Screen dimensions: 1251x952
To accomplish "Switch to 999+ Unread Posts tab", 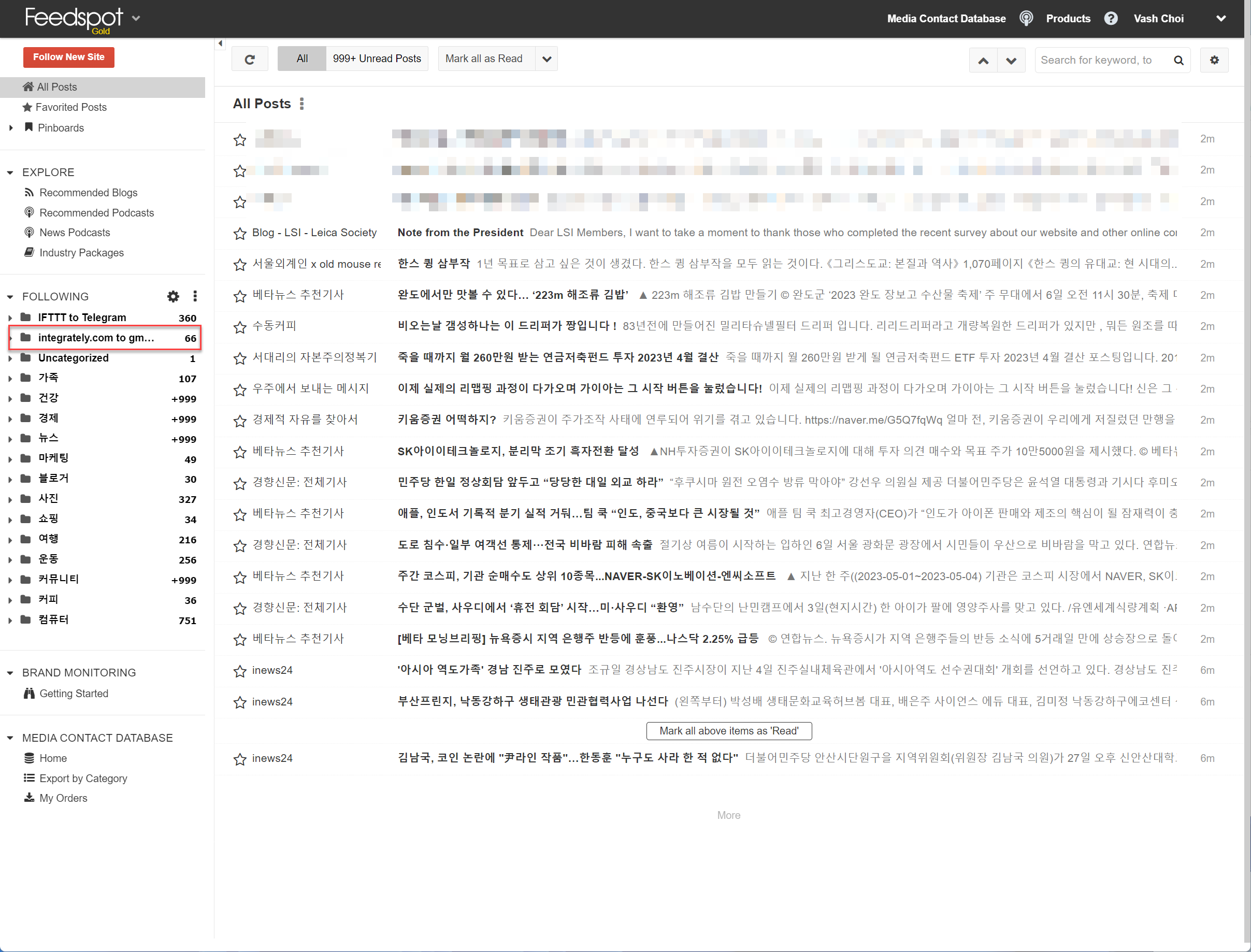I will coord(377,59).
